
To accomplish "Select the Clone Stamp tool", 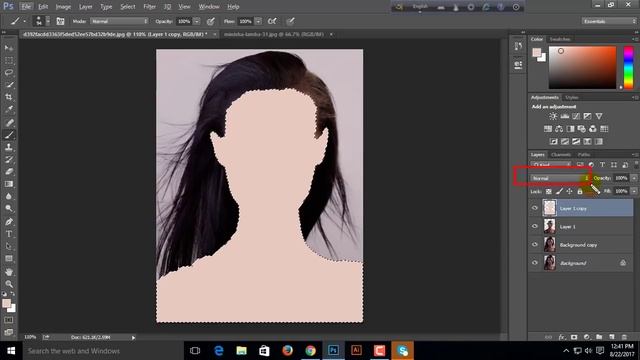I will [9, 147].
